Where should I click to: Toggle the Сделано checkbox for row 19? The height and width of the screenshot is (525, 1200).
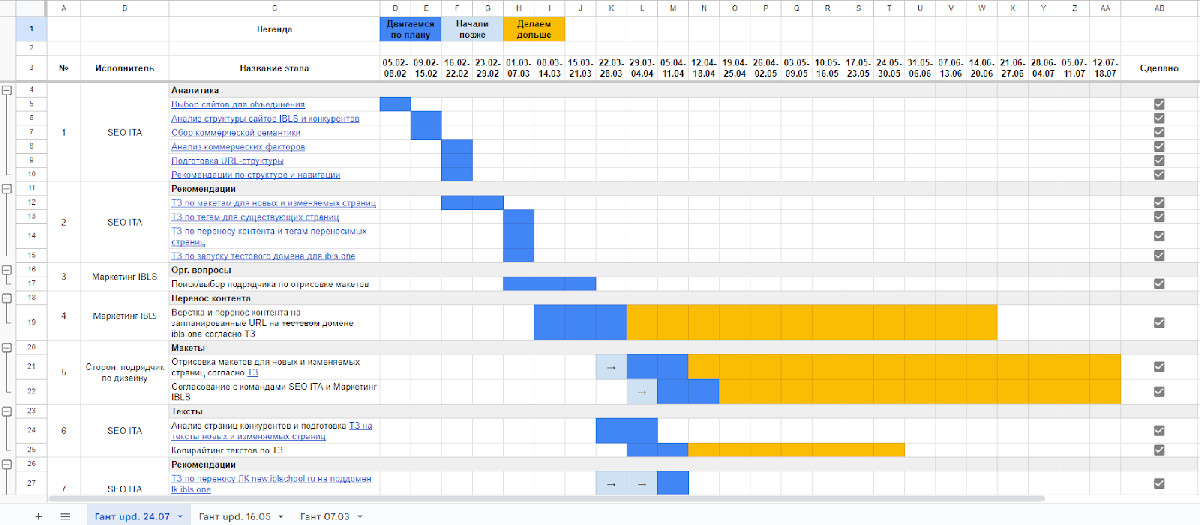[1159, 322]
